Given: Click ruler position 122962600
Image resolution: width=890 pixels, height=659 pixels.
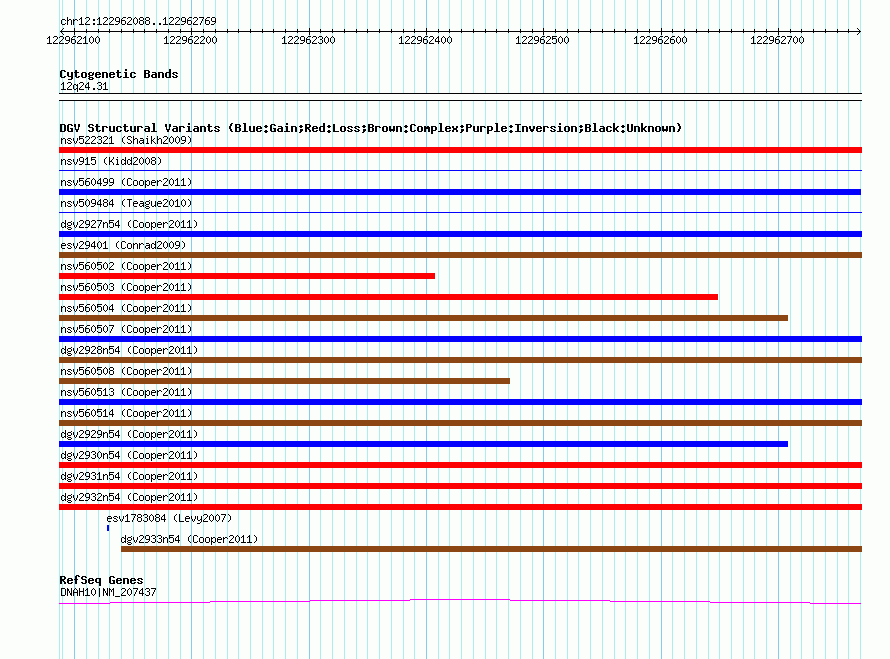Looking at the screenshot, I should click(660, 40).
